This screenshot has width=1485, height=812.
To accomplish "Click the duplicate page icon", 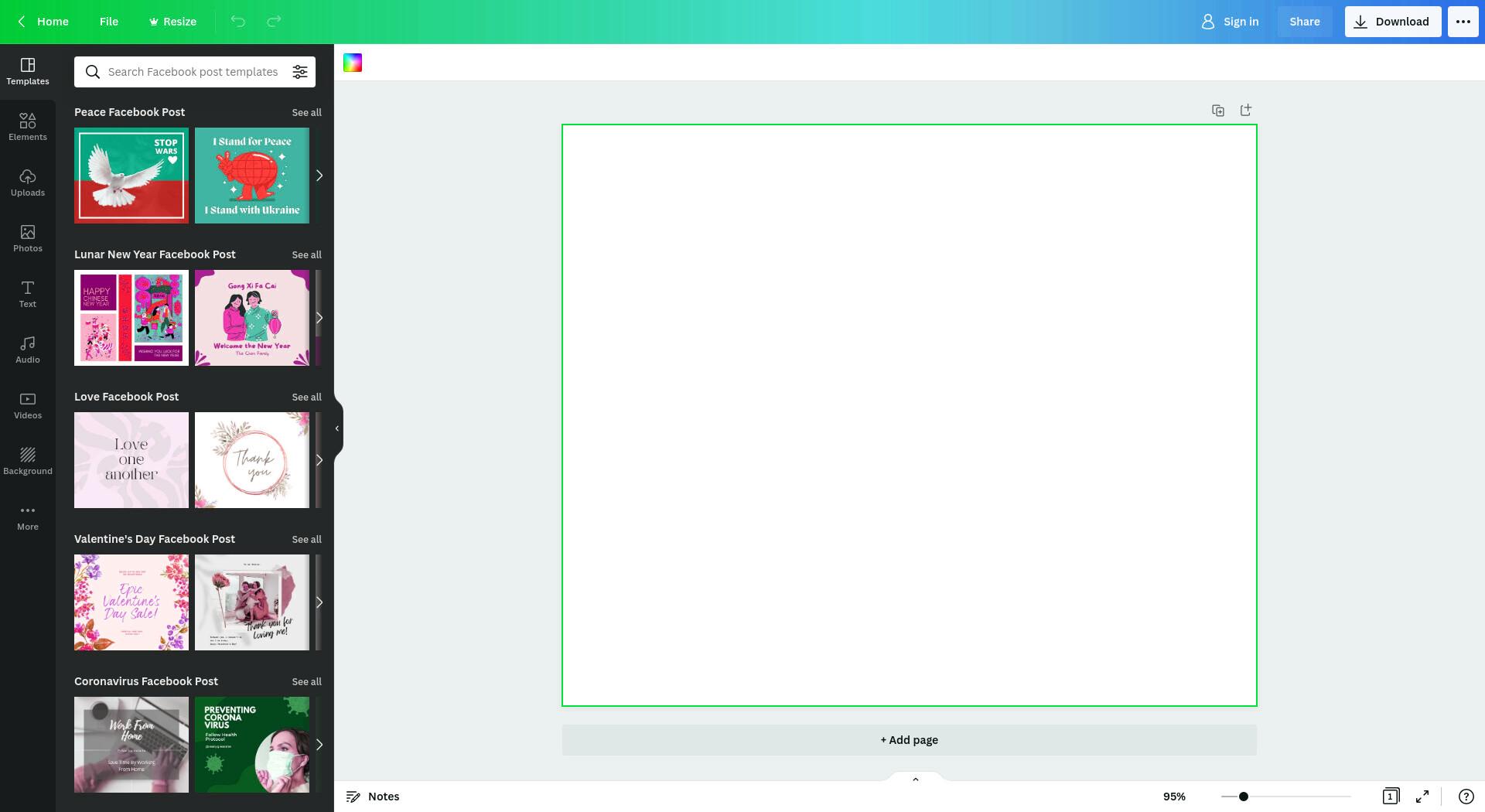I will coord(1218,111).
